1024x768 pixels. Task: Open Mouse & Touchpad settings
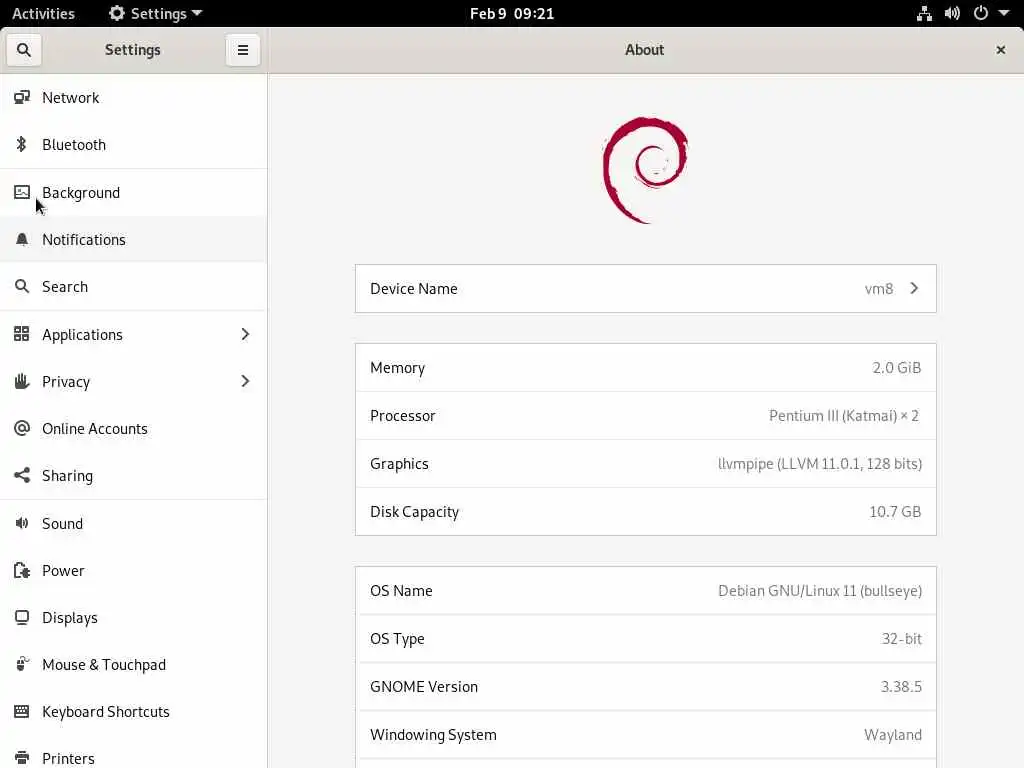tap(133, 664)
